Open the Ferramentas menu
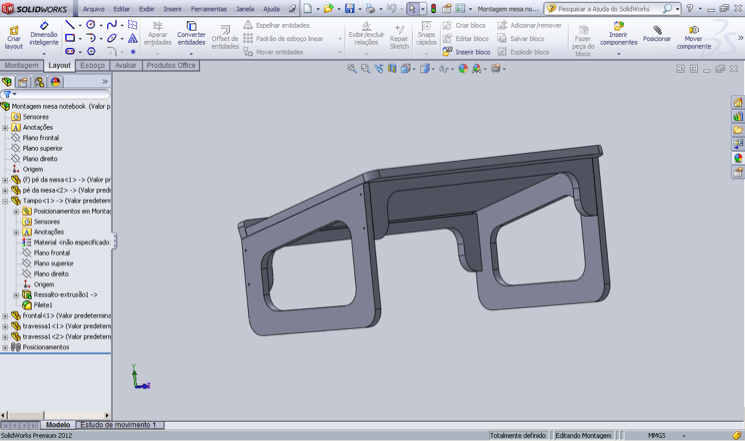745x441 pixels. (208, 9)
